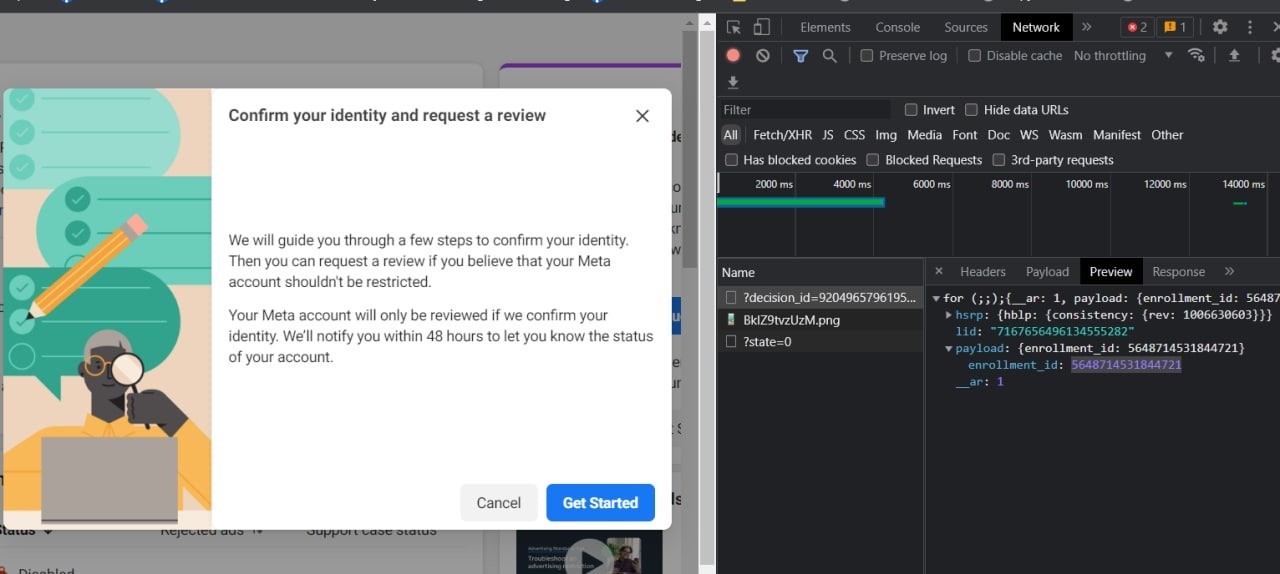Click the export HAR download icon
Viewport: 1280px width, 574px height.
click(x=733, y=82)
